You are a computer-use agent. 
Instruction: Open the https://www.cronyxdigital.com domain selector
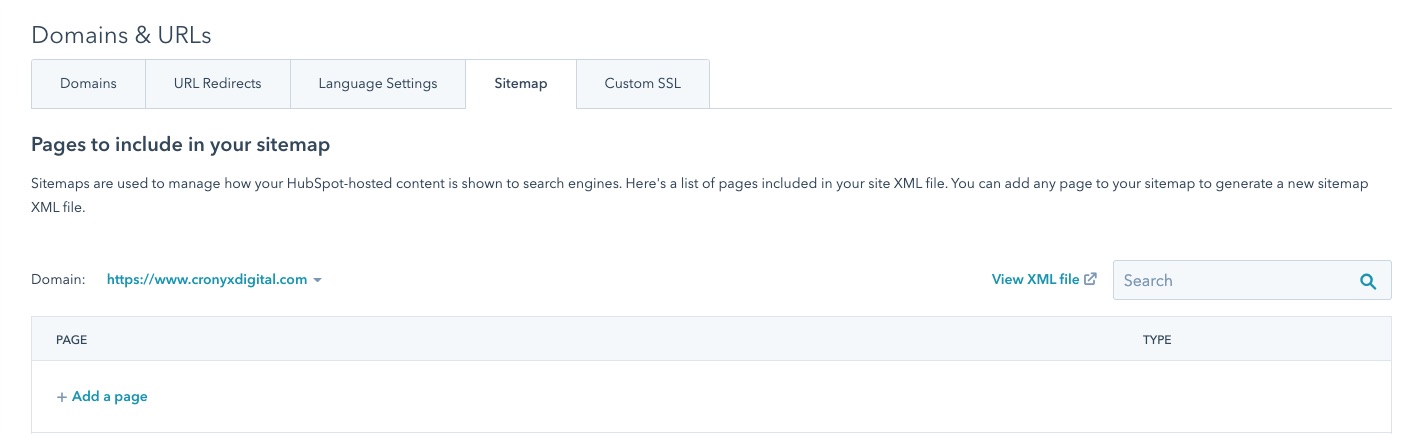(x=207, y=280)
